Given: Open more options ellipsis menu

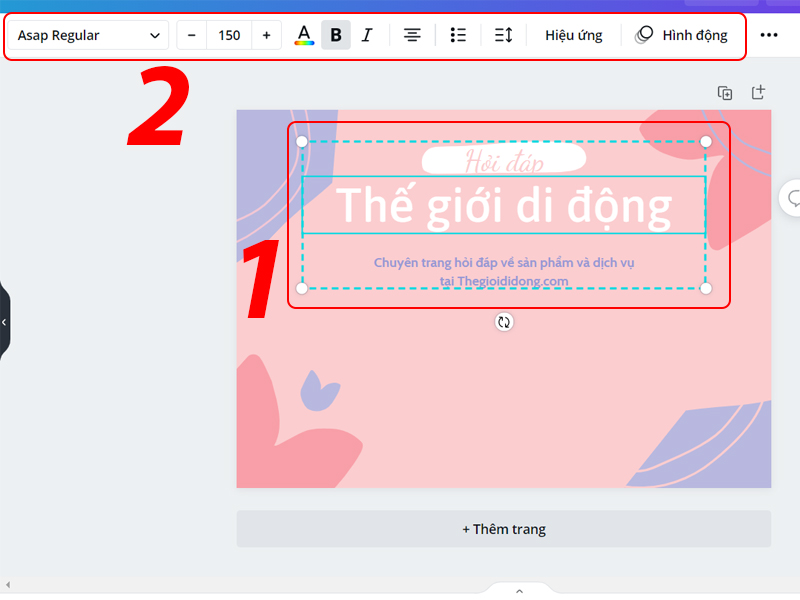Looking at the screenshot, I should [769, 35].
